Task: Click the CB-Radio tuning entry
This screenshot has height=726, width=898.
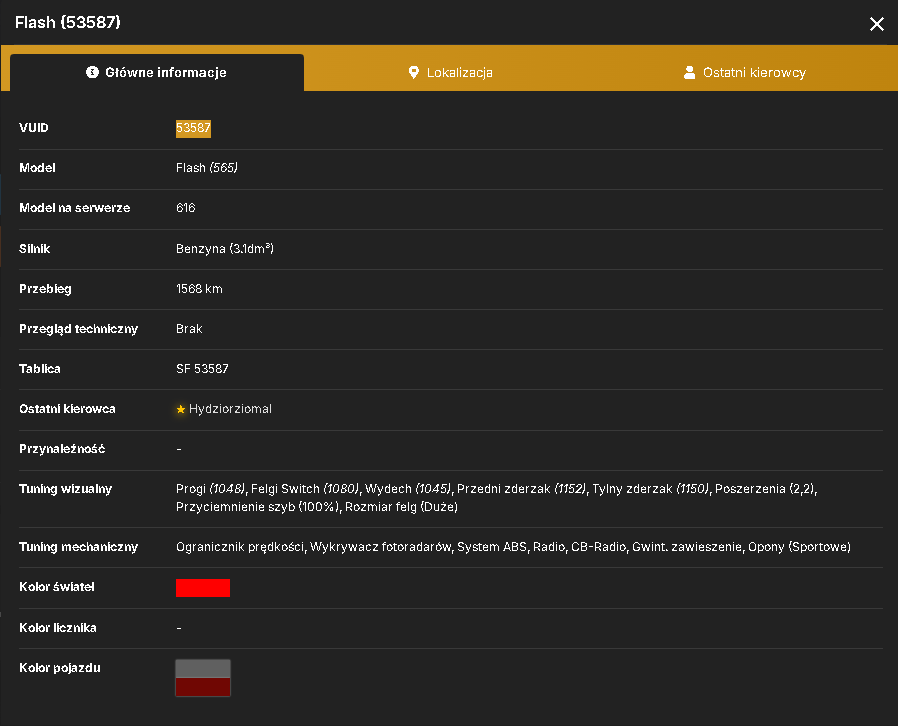Action: pyautogui.click(x=598, y=547)
